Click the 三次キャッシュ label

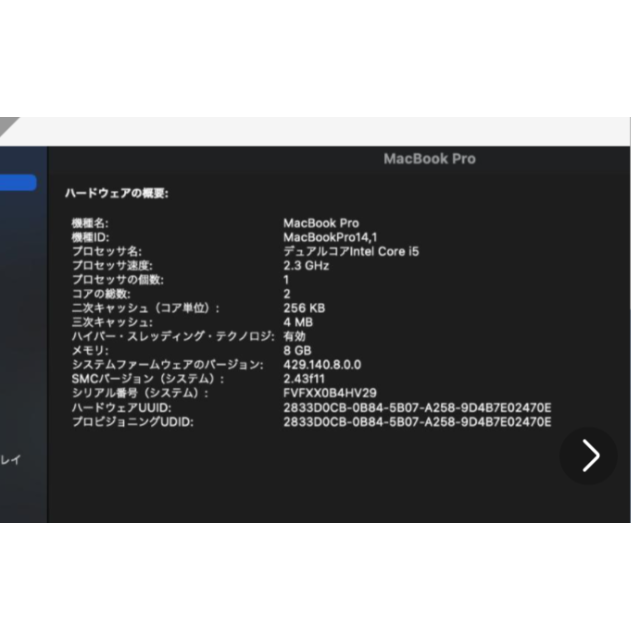click(x=112, y=322)
